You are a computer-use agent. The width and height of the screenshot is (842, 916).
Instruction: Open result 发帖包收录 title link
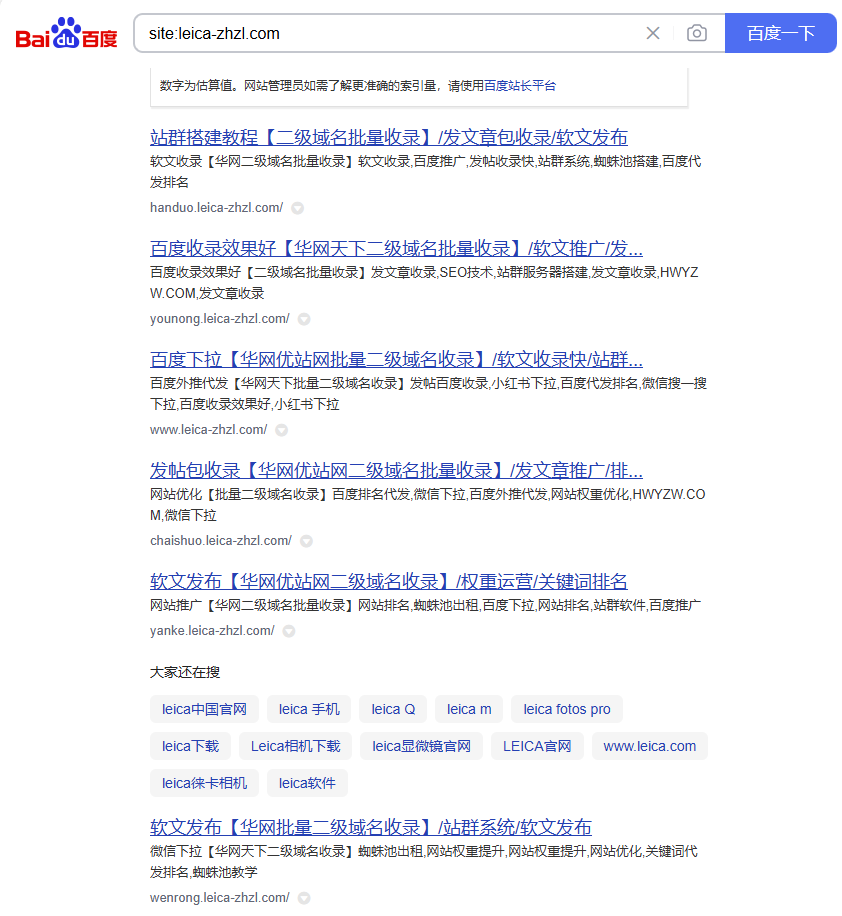(396, 470)
